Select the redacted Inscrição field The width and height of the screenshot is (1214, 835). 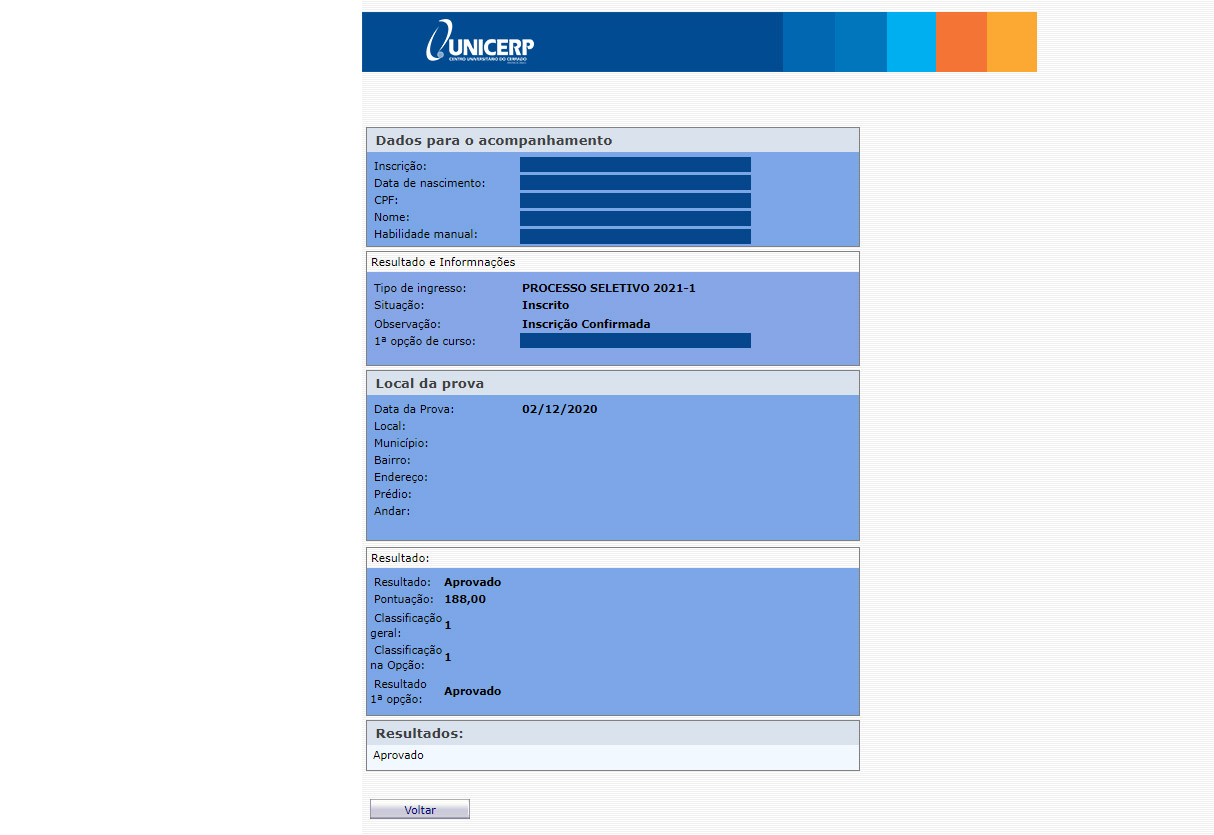click(x=635, y=165)
